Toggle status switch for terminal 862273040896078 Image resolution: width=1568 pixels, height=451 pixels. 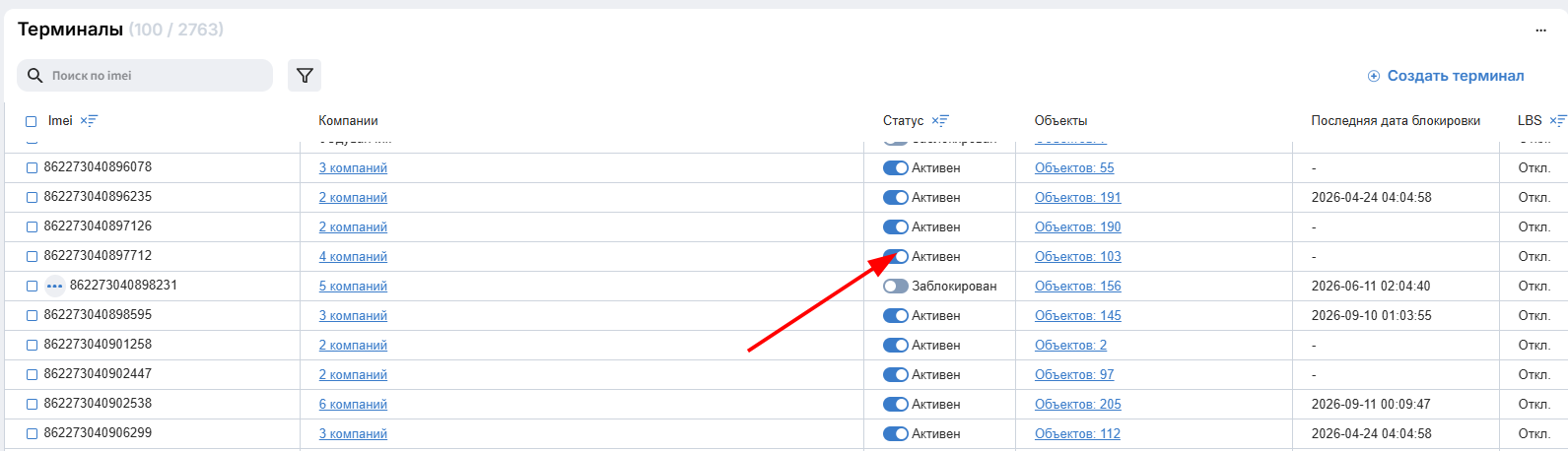(895, 168)
